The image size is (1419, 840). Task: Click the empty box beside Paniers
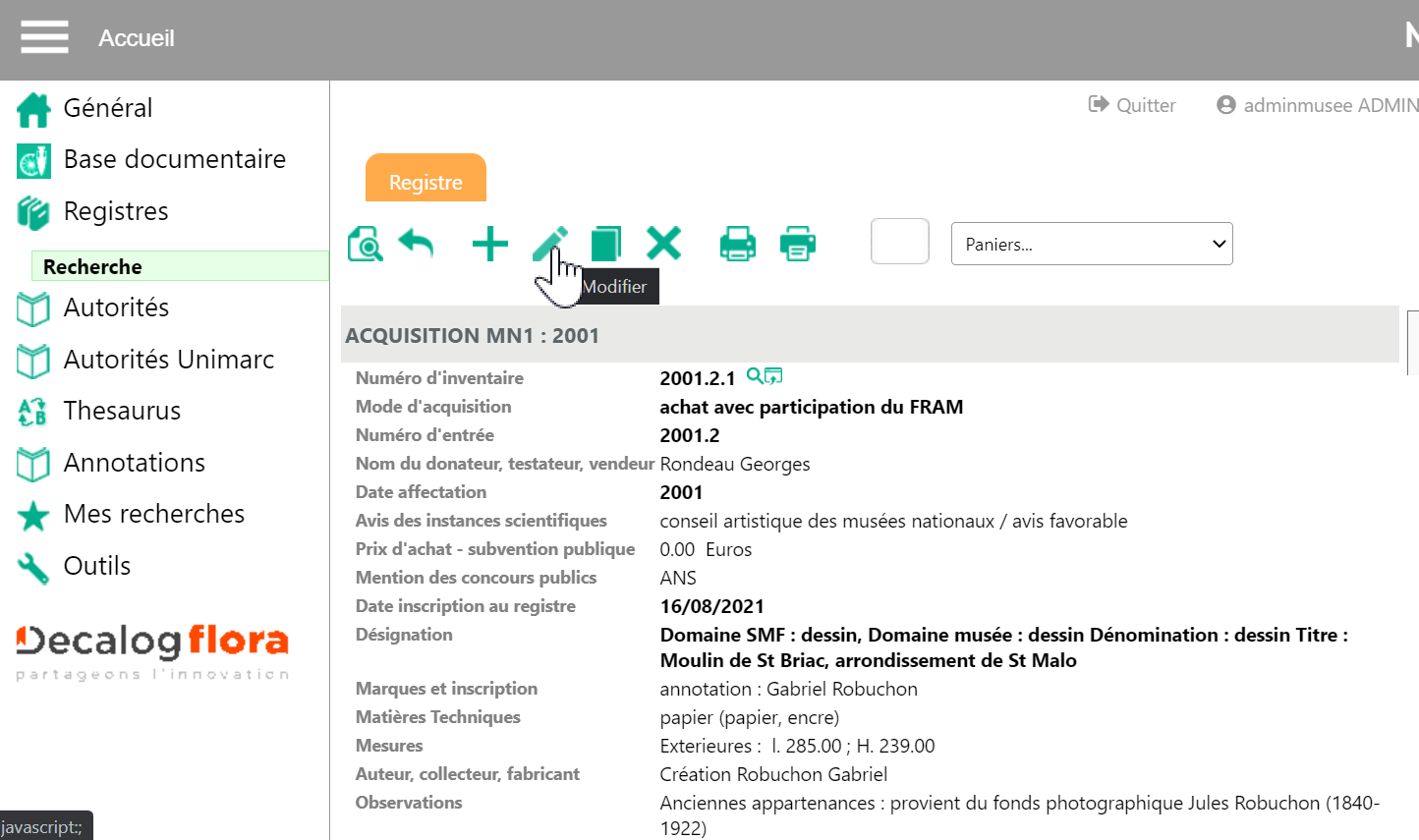click(899, 242)
